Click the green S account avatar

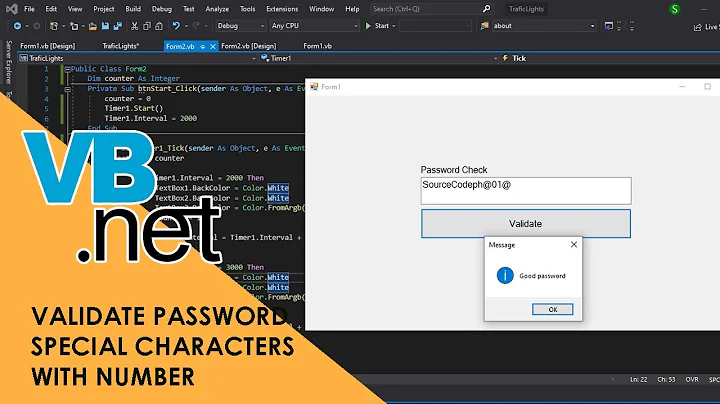675,9
